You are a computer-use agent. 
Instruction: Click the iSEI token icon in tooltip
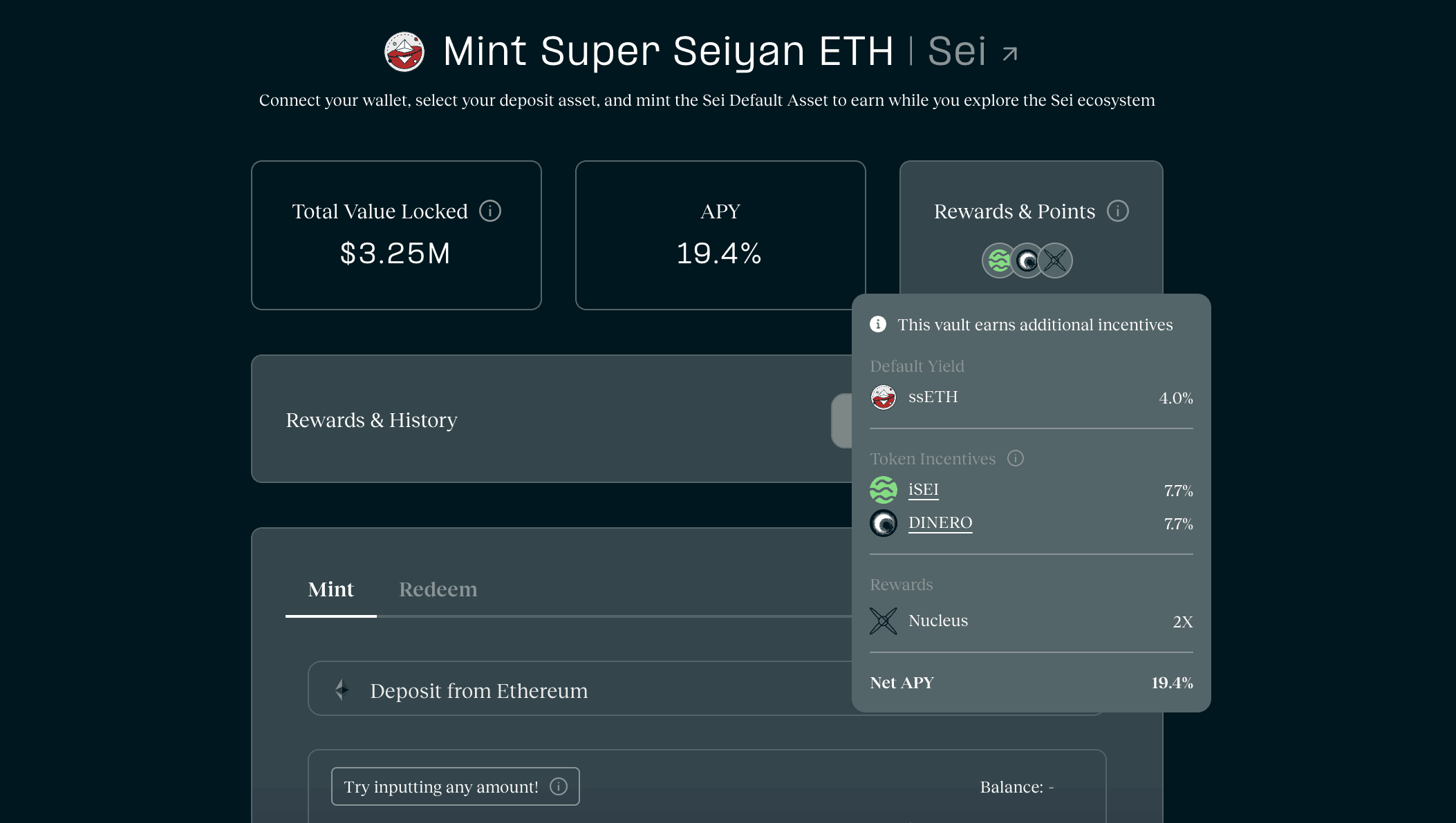coord(884,490)
